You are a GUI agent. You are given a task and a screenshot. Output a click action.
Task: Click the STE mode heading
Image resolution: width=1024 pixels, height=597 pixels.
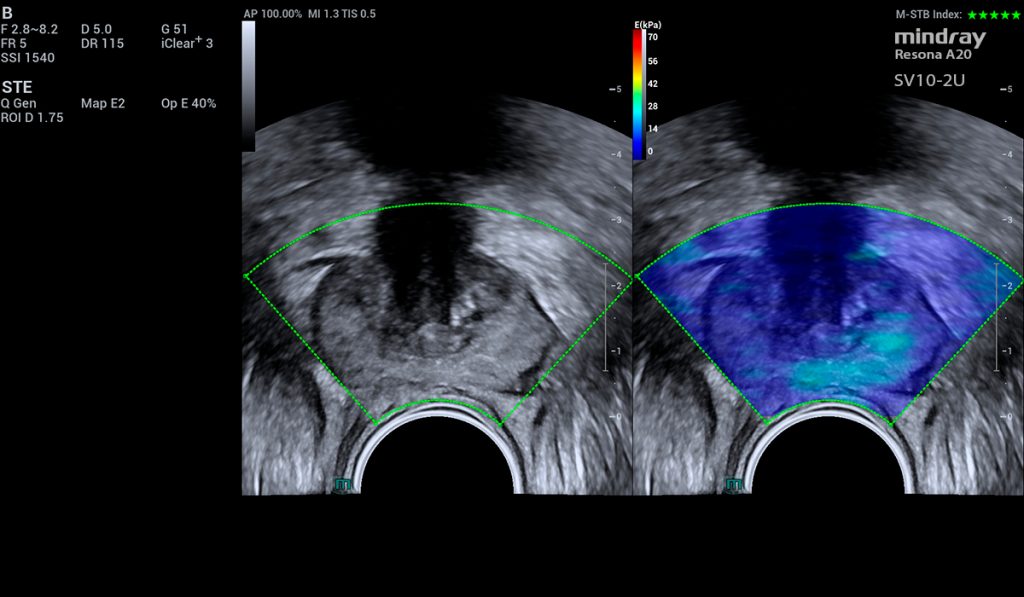(x=16, y=87)
